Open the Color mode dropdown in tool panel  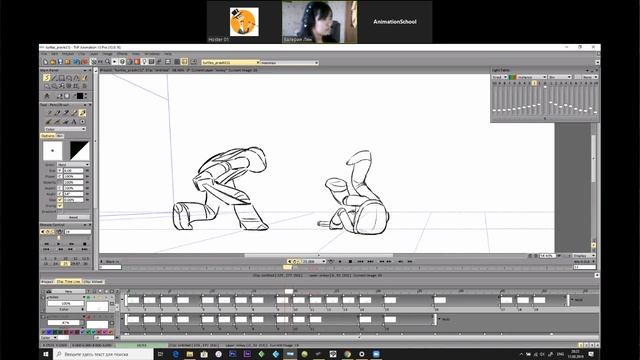[x=65, y=129]
